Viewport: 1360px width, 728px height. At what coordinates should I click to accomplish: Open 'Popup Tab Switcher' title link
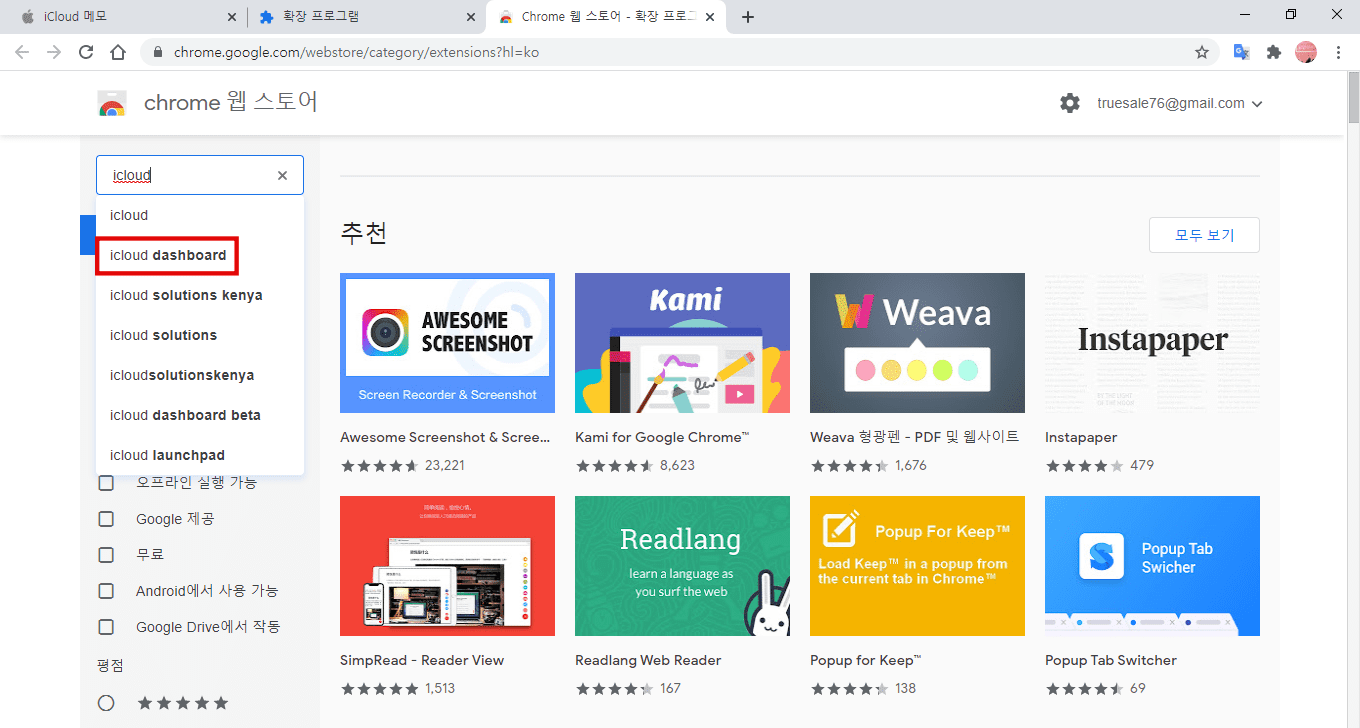(x=1111, y=660)
